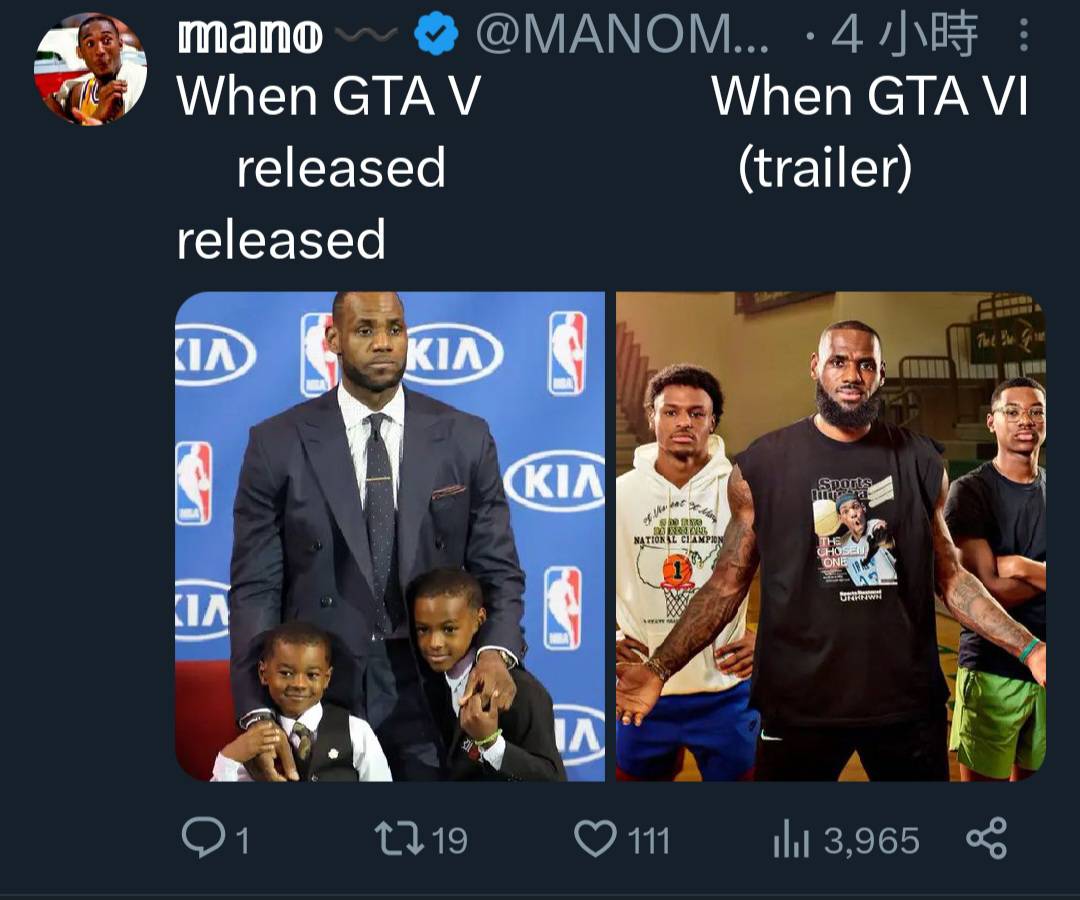Open the left press conference photo
The width and height of the screenshot is (1080, 900).
click(x=390, y=536)
